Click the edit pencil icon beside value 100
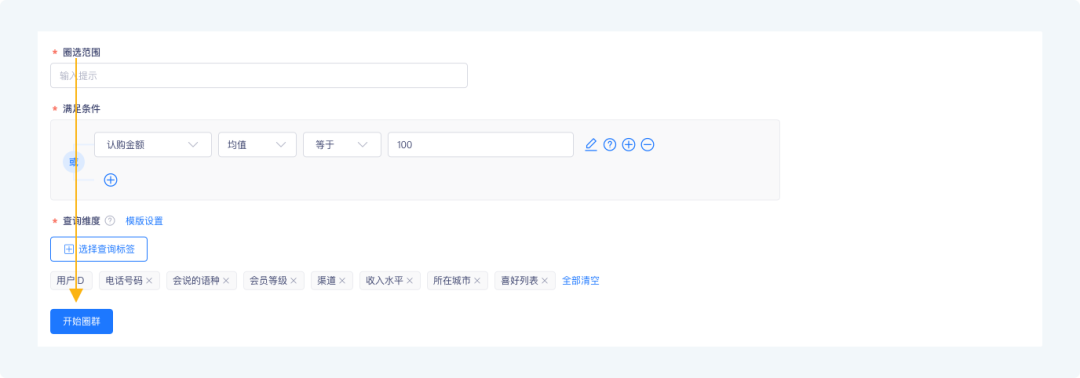This screenshot has height=378, width=1080. point(590,145)
